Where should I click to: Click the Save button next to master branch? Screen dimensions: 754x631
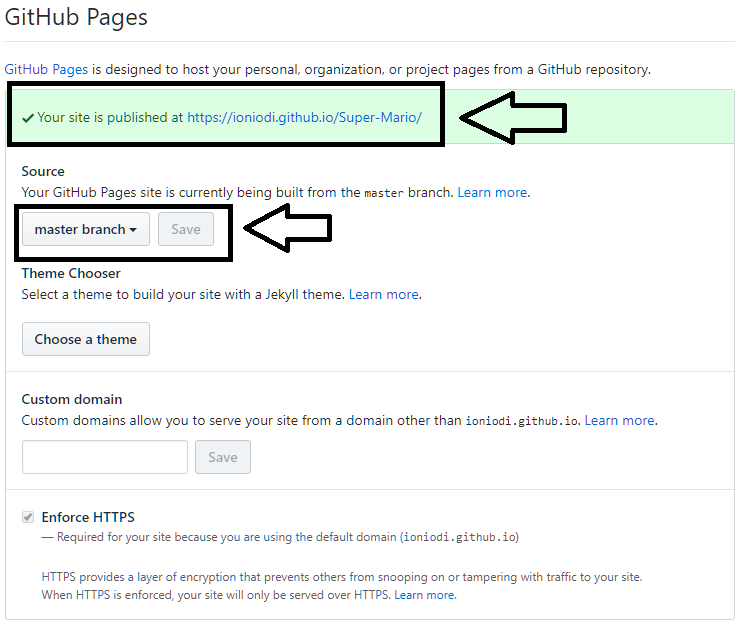pyautogui.click(x=186, y=229)
